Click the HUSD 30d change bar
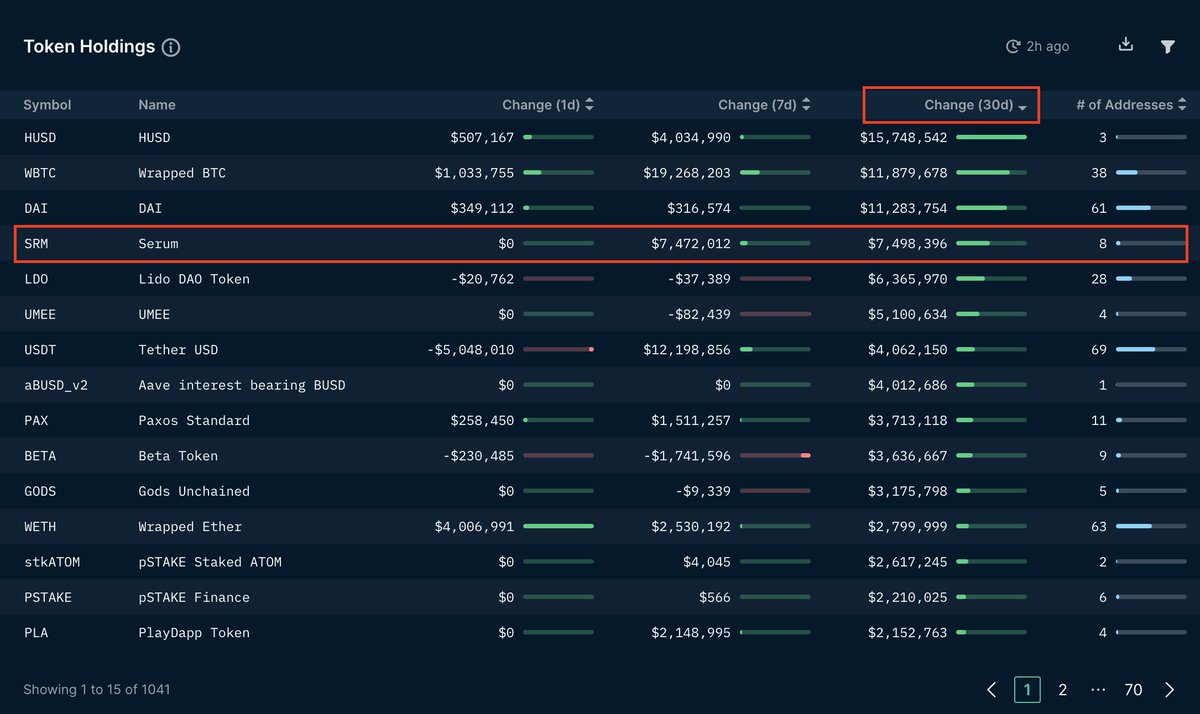Image resolution: width=1200 pixels, height=714 pixels. (x=992, y=138)
